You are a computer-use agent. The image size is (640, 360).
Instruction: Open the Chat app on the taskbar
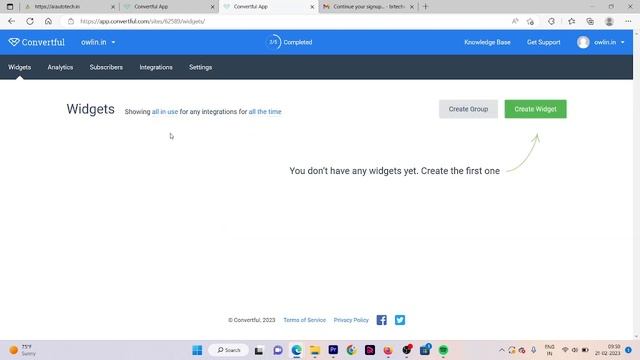278,350
